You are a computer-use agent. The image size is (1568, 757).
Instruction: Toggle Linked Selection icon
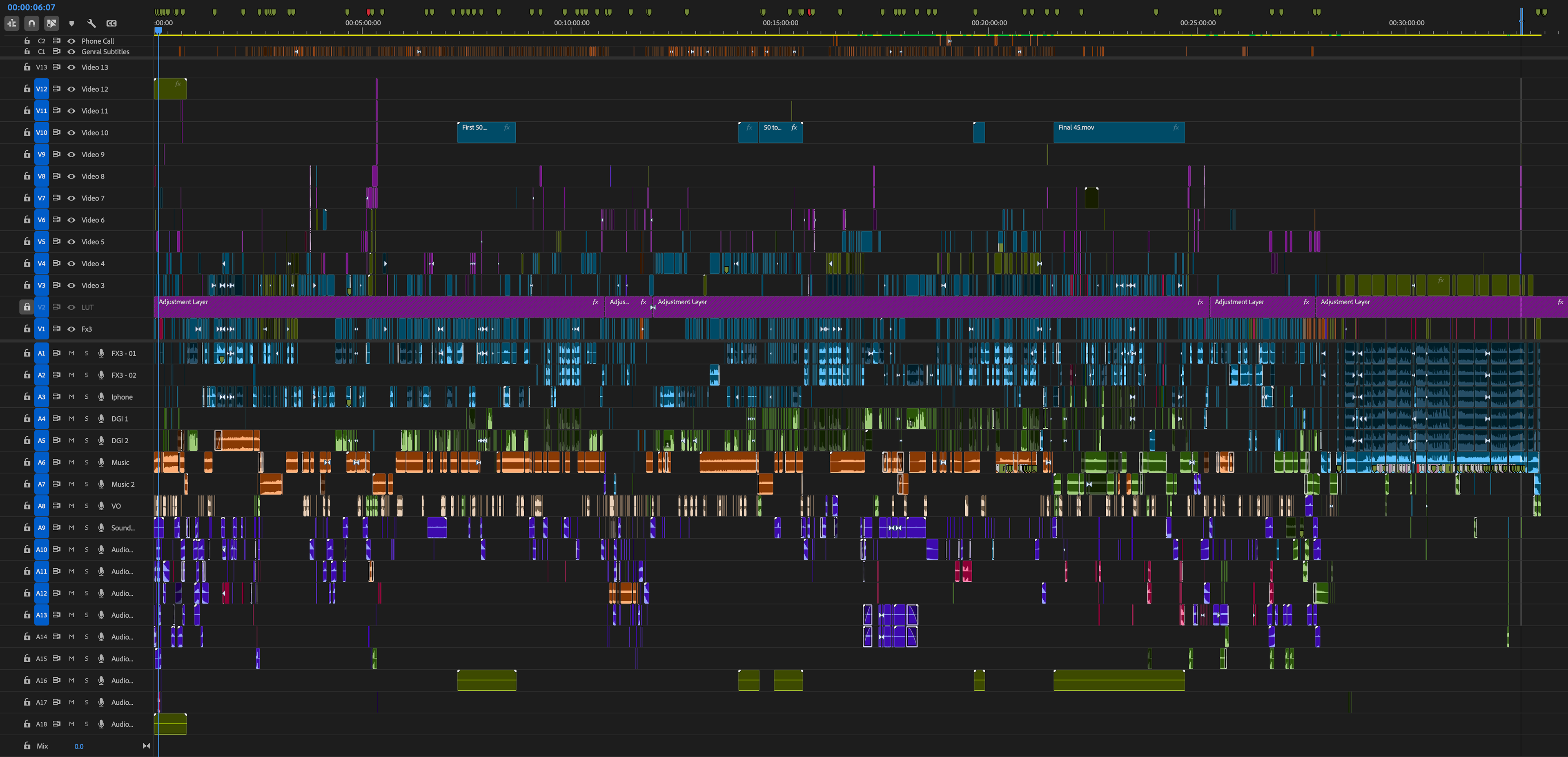coord(52,23)
